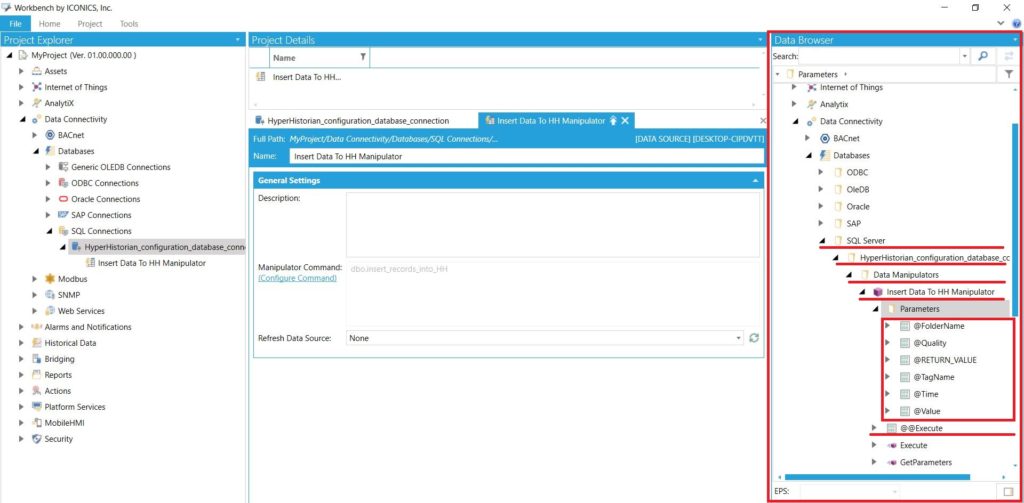Click the Bridging icon in Project Explorer
Image resolution: width=1024 pixels, height=503 pixels.
coord(37,359)
